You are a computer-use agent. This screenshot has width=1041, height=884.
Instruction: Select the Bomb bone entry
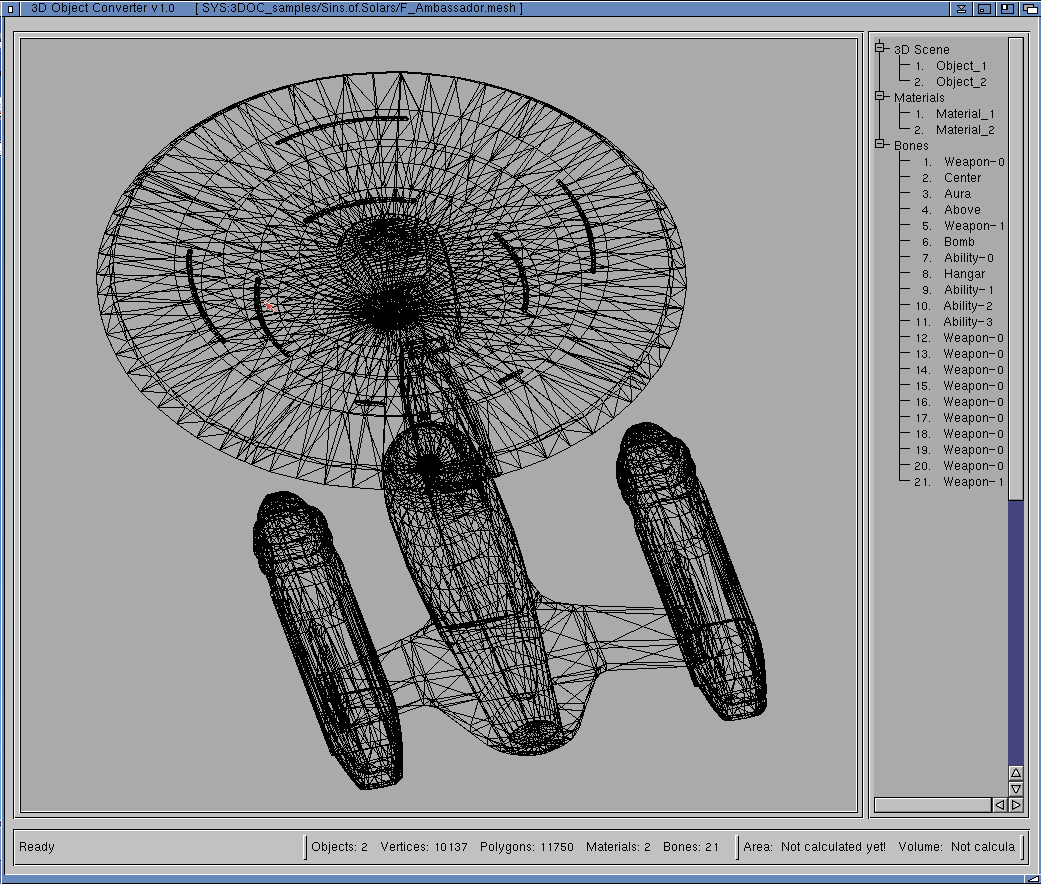tap(959, 242)
